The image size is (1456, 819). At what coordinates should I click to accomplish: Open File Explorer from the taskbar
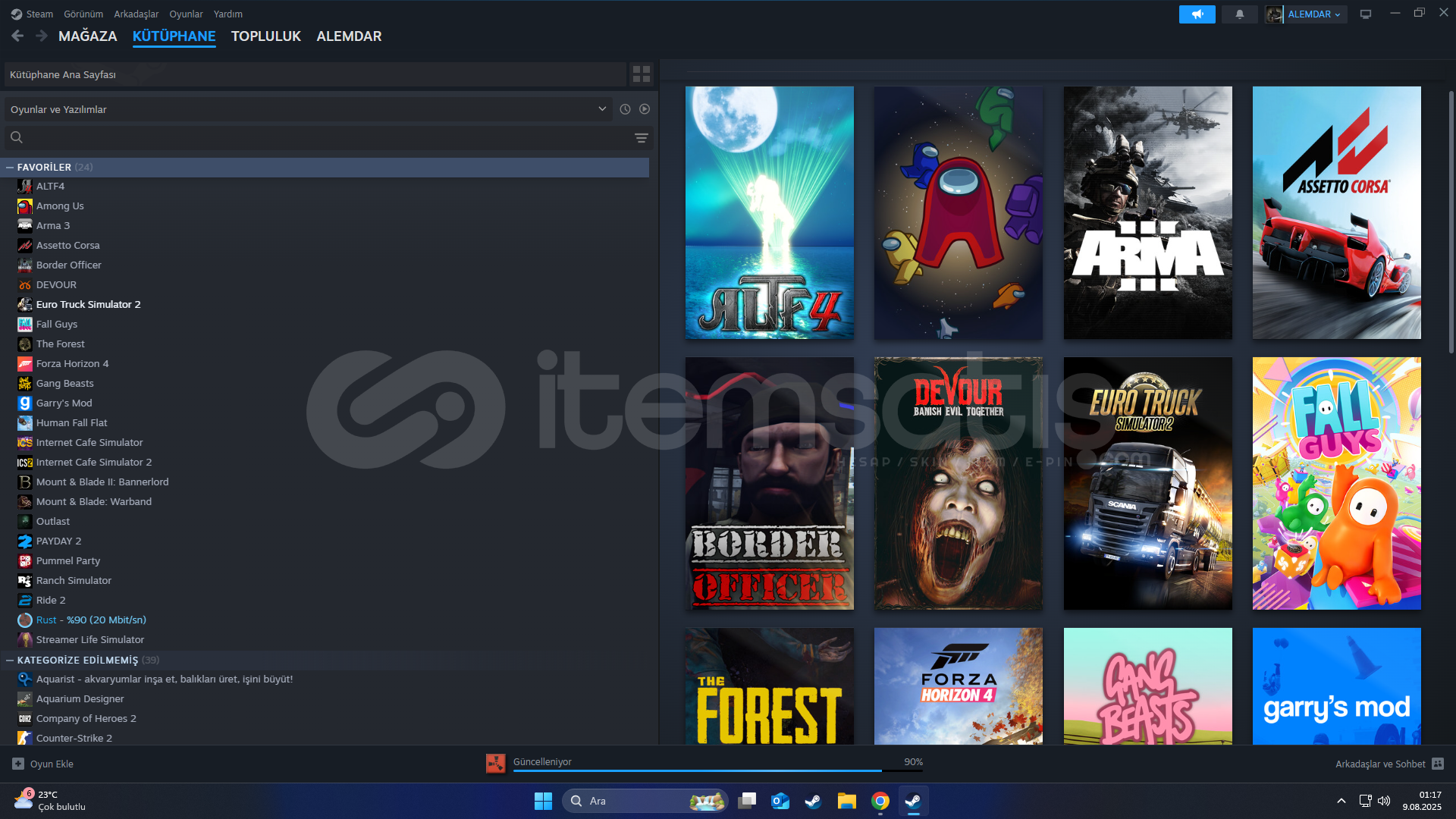pos(847,801)
